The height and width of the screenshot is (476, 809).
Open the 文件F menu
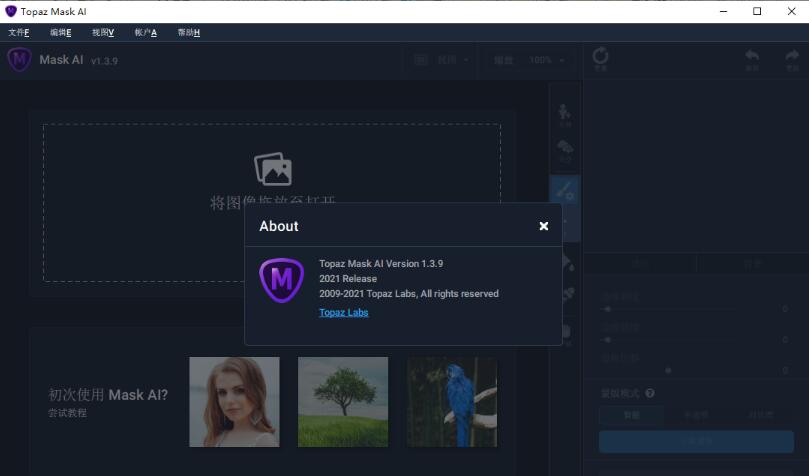[19, 32]
